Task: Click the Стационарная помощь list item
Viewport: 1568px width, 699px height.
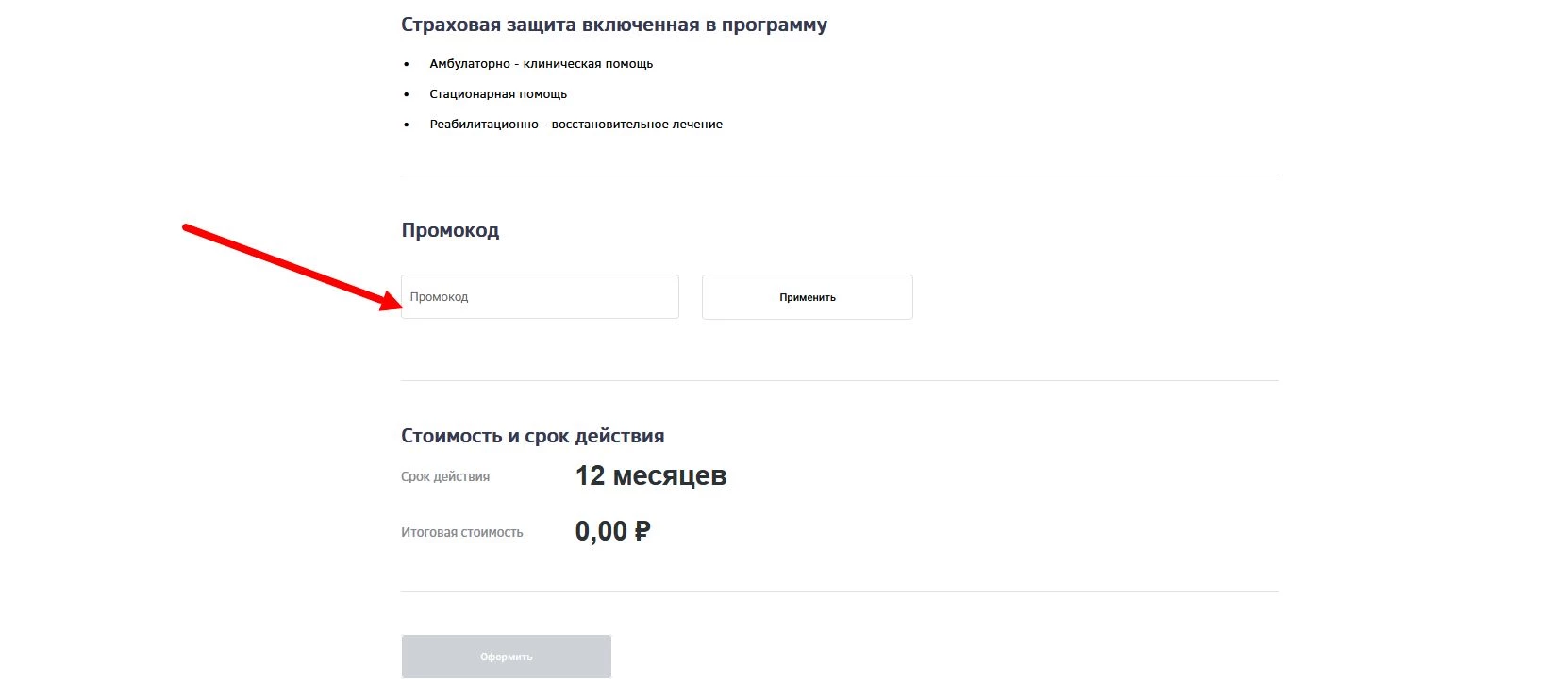Action: [x=498, y=93]
